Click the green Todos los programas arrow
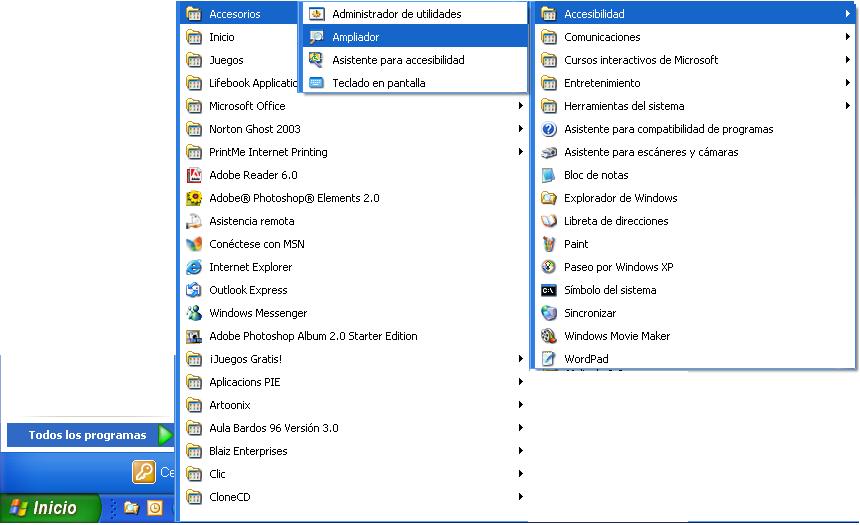 coord(165,435)
